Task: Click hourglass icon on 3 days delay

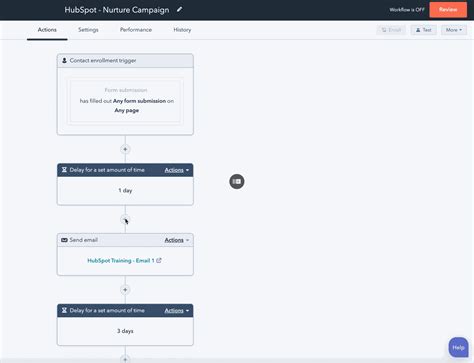Action: coord(64,310)
